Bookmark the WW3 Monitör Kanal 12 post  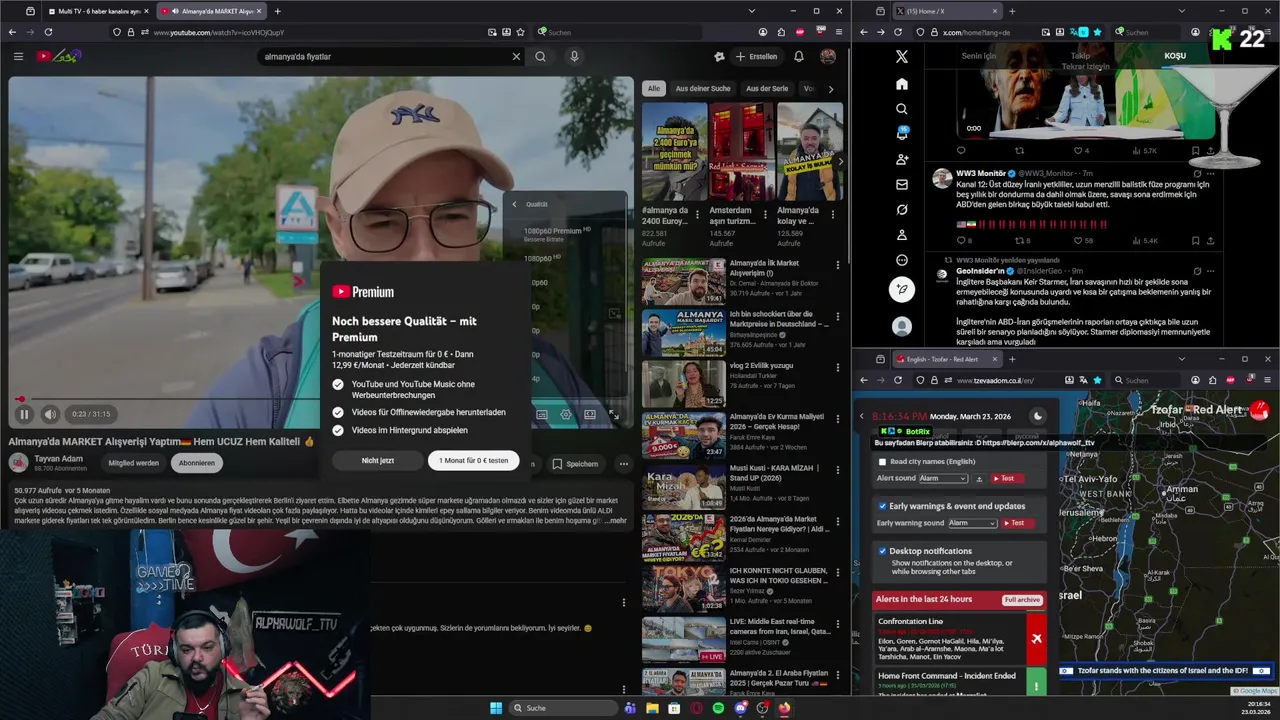1195,240
